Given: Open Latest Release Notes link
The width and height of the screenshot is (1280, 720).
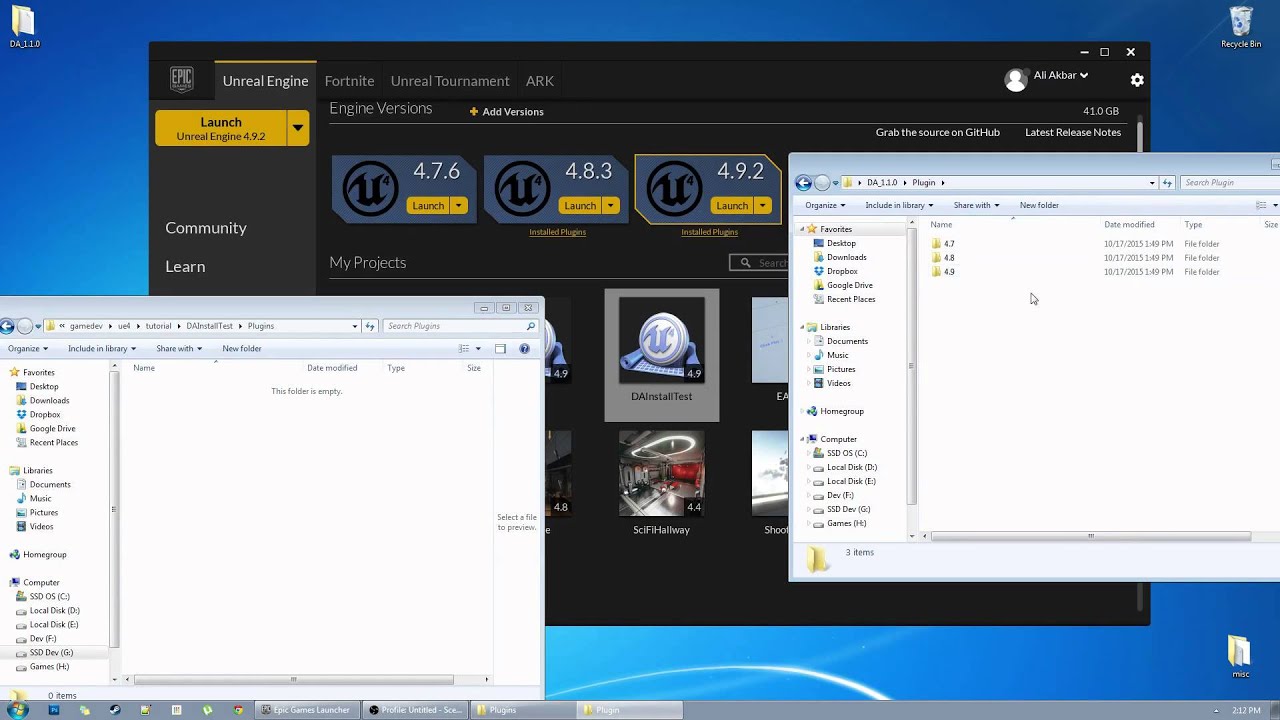Looking at the screenshot, I should click(1073, 133).
